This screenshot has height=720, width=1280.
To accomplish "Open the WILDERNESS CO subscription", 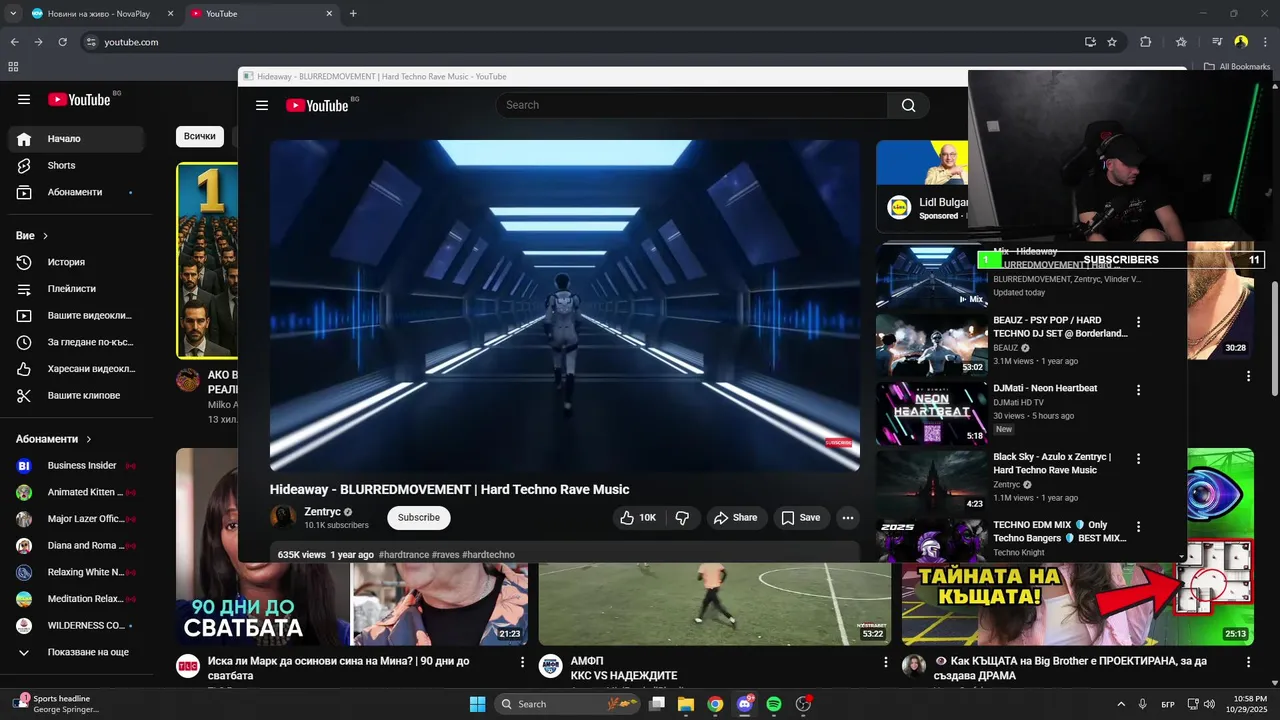I will 76,626.
